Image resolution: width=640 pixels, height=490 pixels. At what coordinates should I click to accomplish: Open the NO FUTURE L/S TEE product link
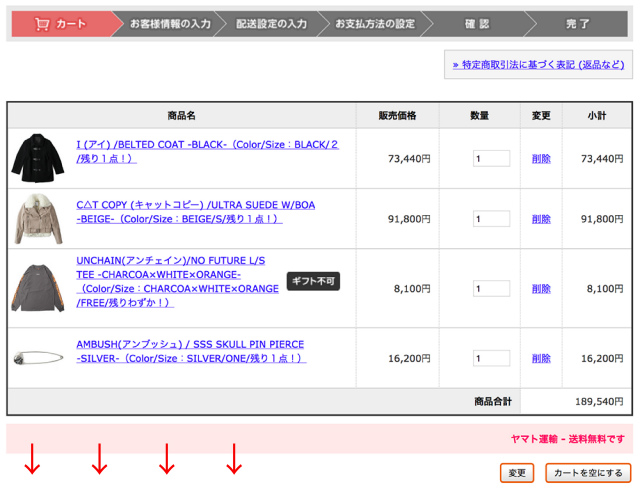pos(178,282)
